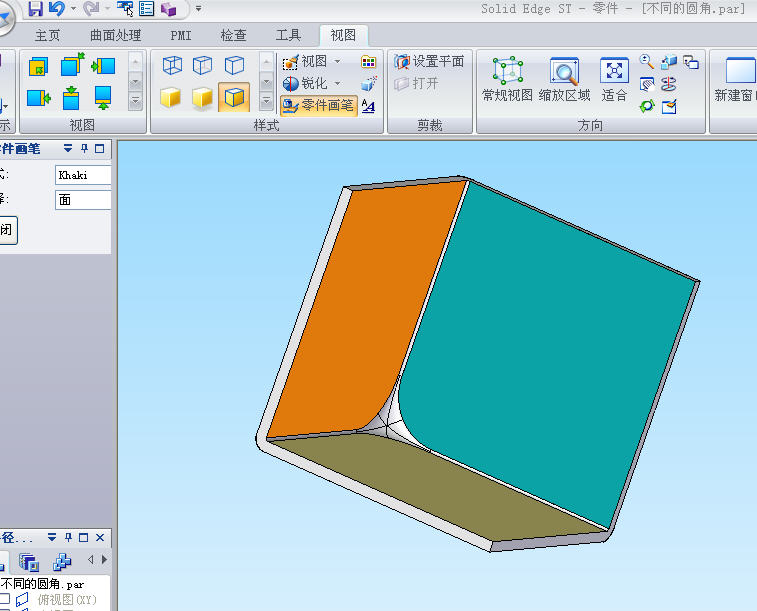Undo the last action with the blue arrow
757x611 pixels.
coord(57,8)
